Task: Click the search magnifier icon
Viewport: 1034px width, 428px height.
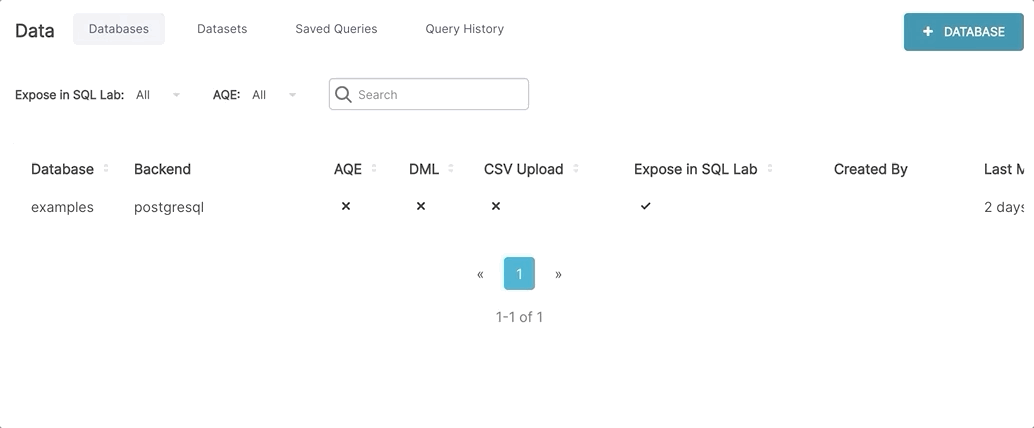Action: click(343, 94)
